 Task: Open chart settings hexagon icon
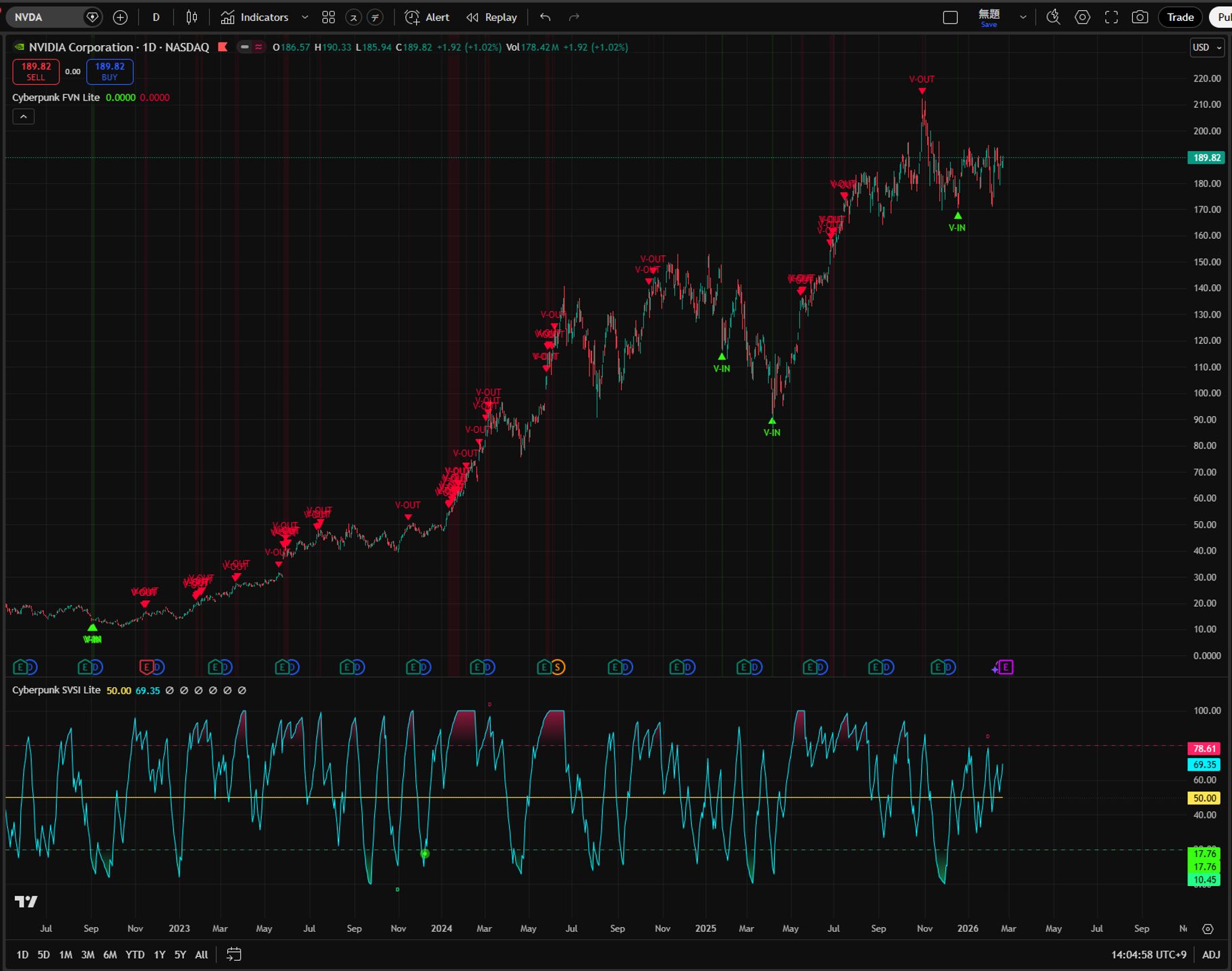(1082, 18)
